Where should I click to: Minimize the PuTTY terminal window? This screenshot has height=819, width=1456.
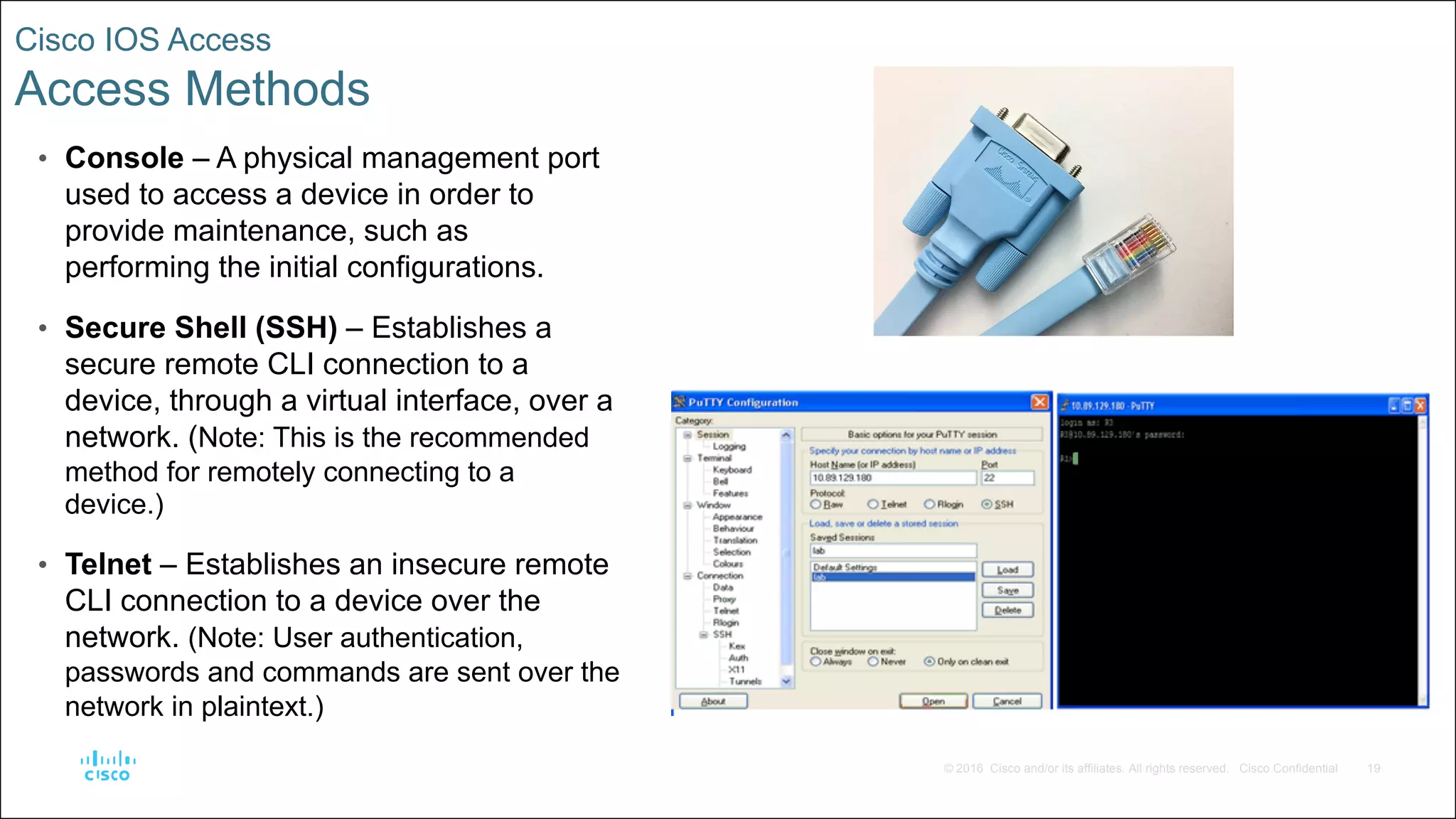point(1394,406)
